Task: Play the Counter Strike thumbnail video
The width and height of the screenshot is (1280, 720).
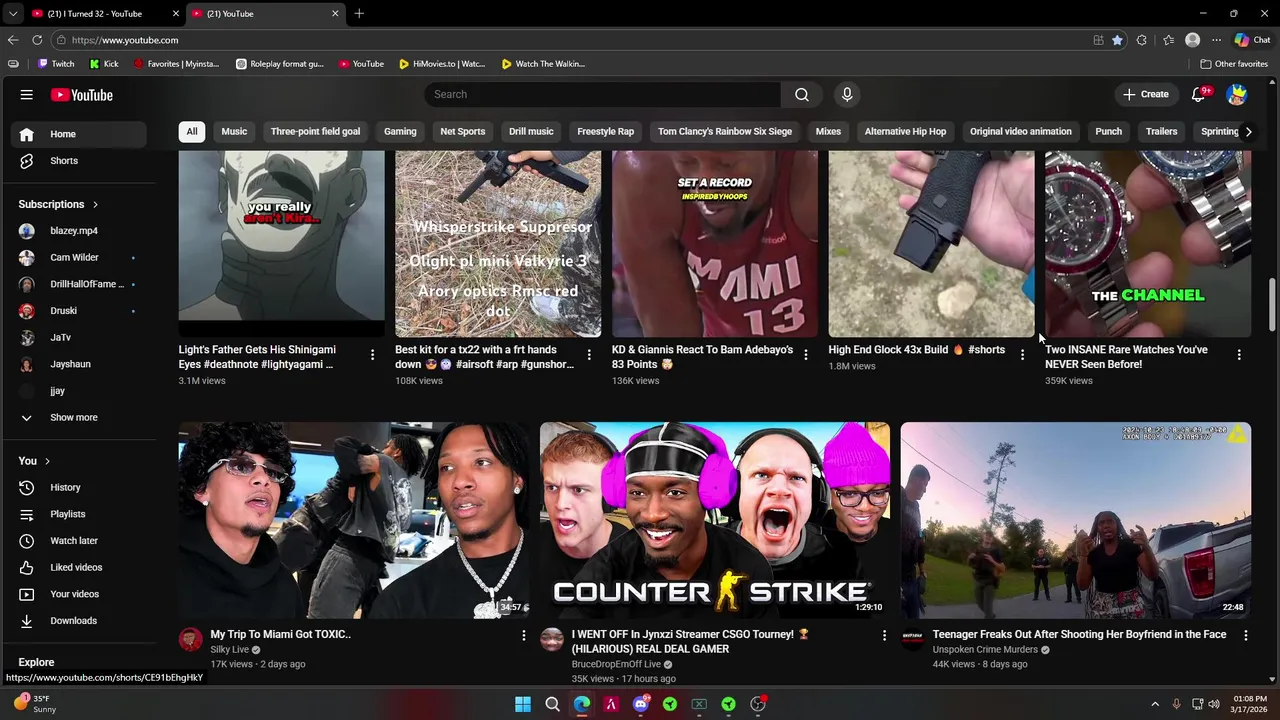Action: tap(714, 520)
